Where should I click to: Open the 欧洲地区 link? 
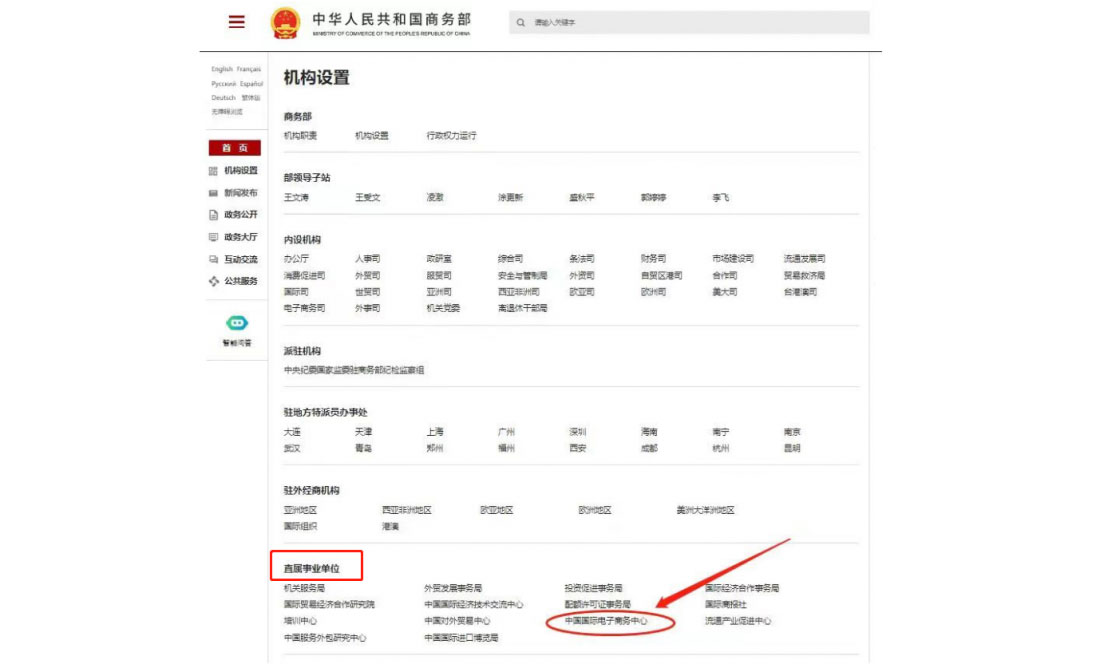[x=595, y=510]
